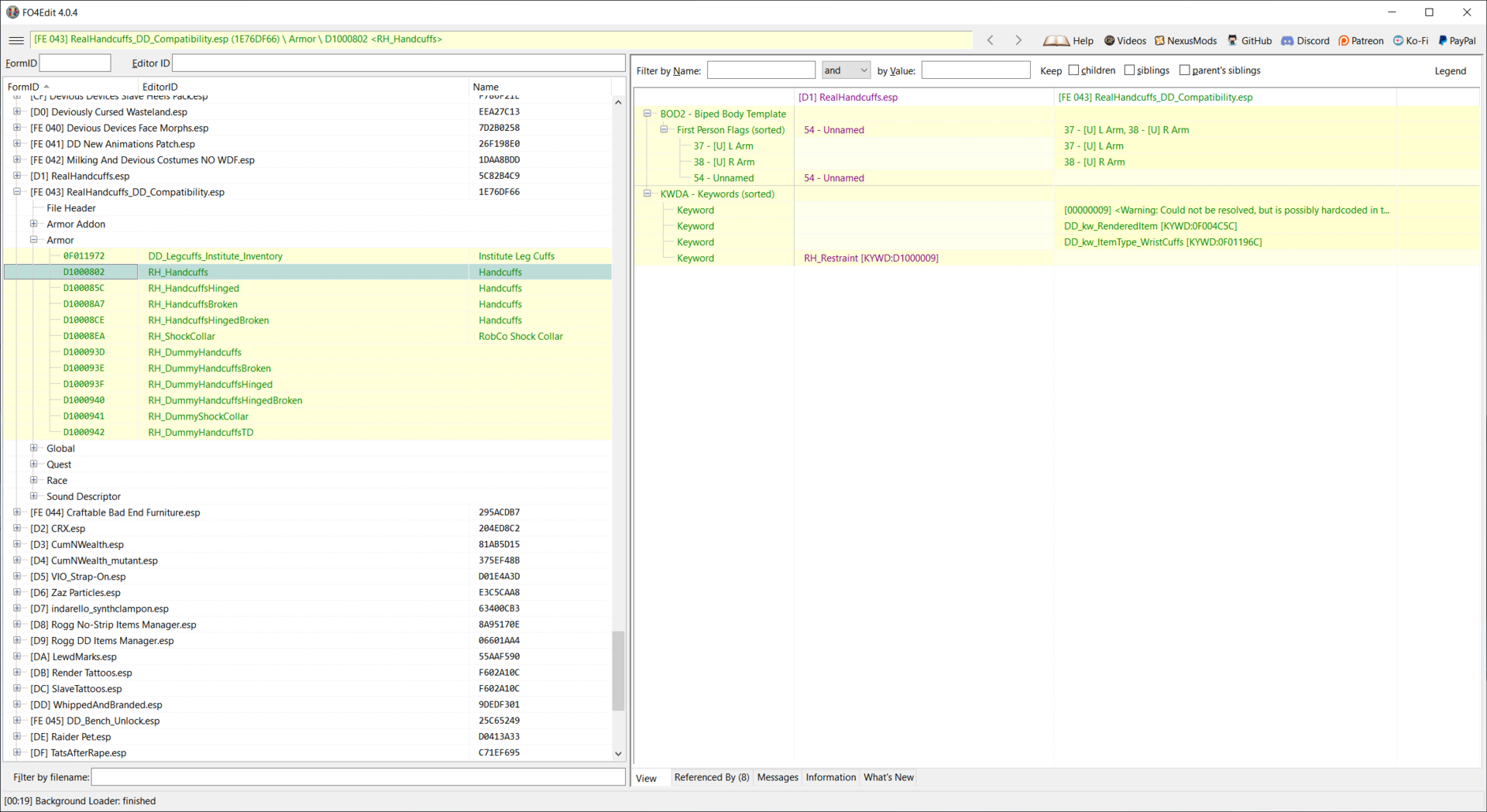Open the hamburger main menu icon
The height and width of the screenshot is (812, 1487).
coord(16,40)
